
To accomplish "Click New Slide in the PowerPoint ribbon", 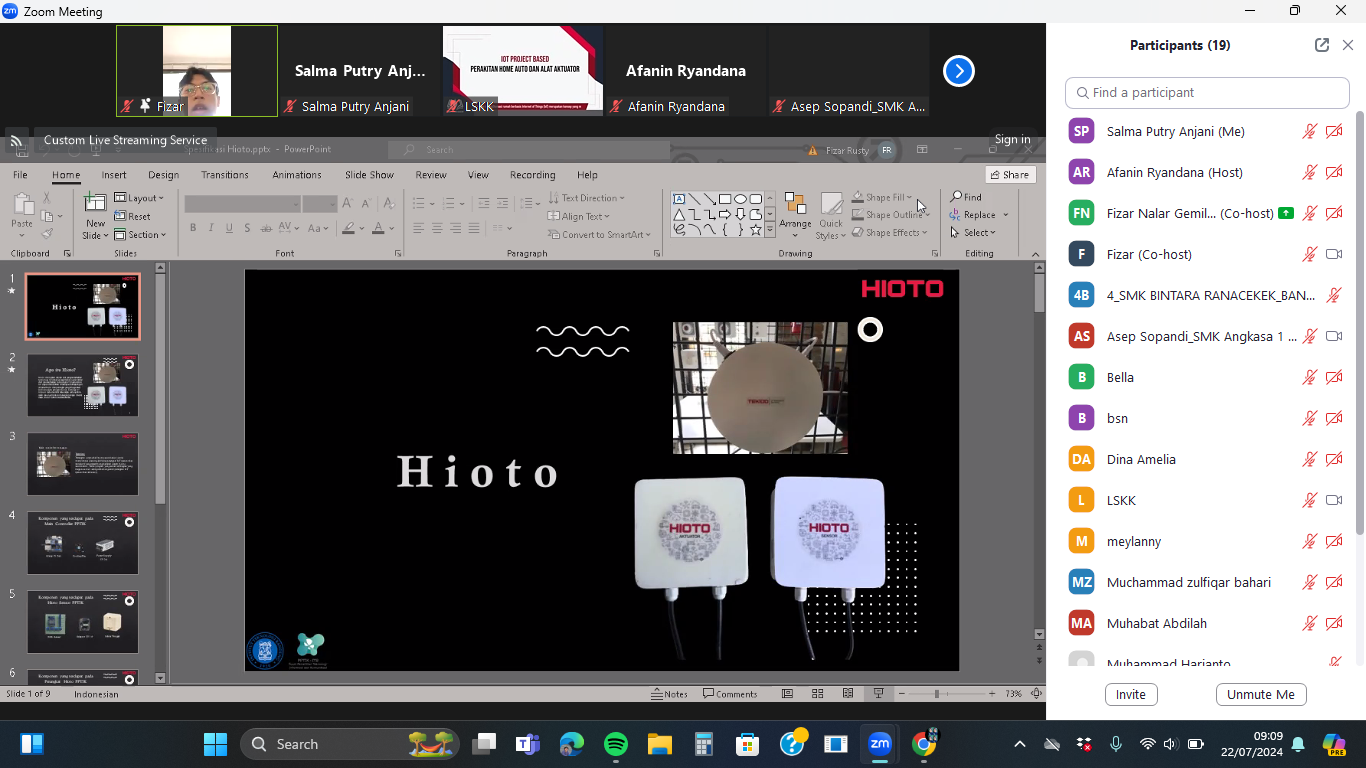I will (x=95, y=216).
